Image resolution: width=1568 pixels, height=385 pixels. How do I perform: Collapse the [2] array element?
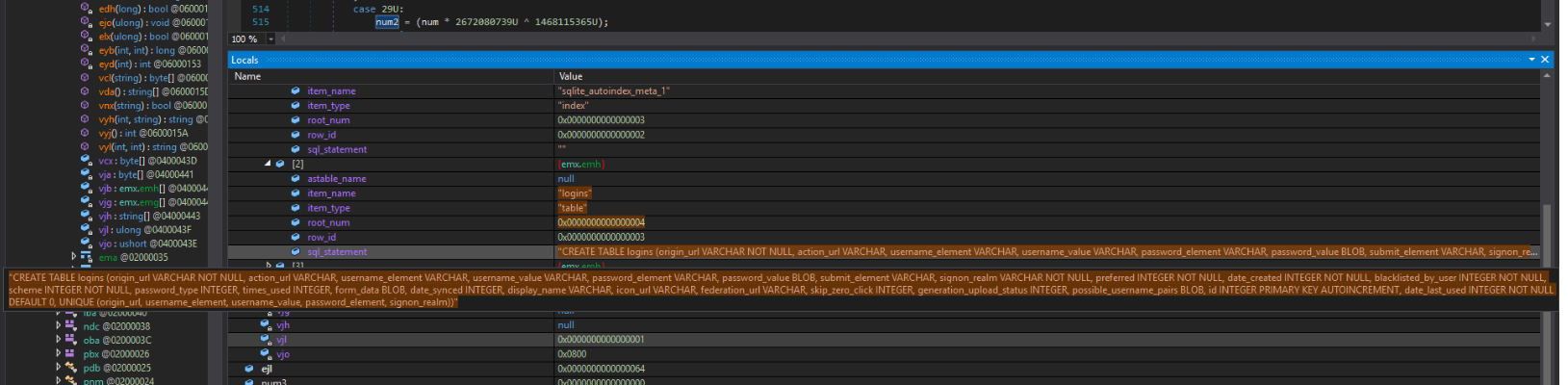[x=268, y=164]
